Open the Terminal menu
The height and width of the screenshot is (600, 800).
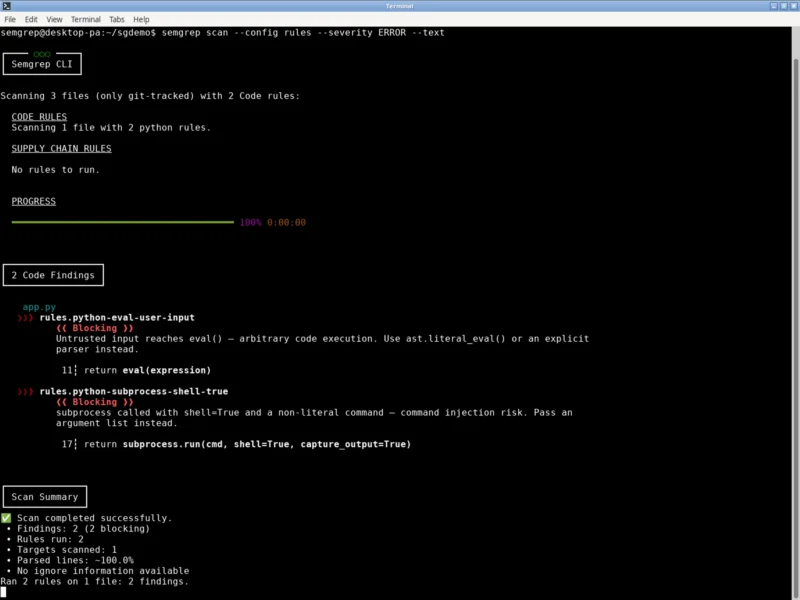86,19
